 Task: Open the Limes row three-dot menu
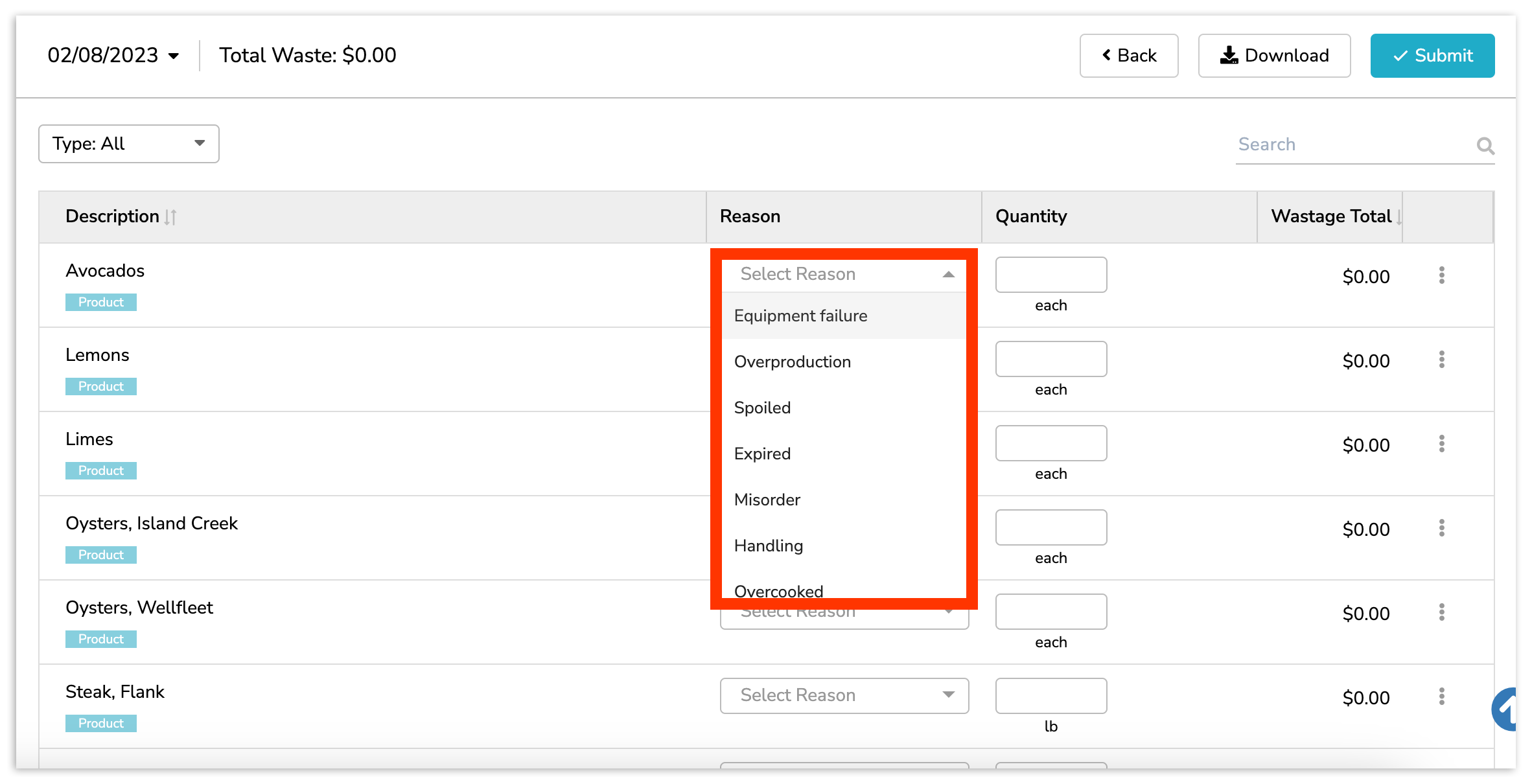tap(1441, 444)
